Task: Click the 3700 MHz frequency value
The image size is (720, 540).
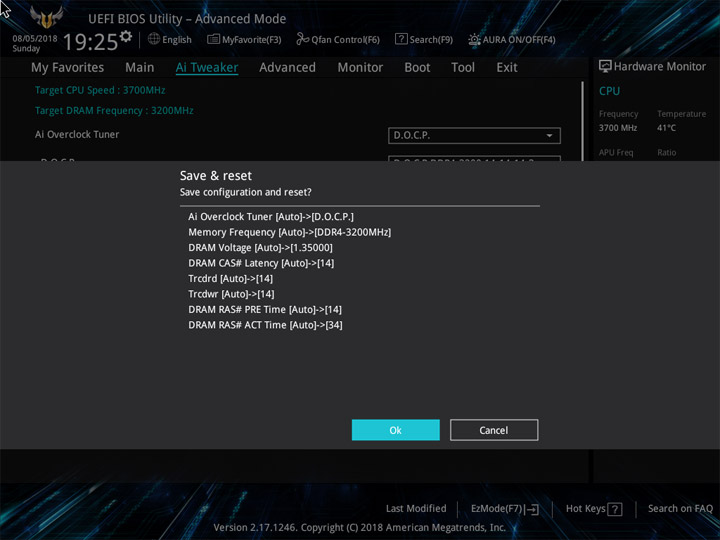Action: point(618,128)
